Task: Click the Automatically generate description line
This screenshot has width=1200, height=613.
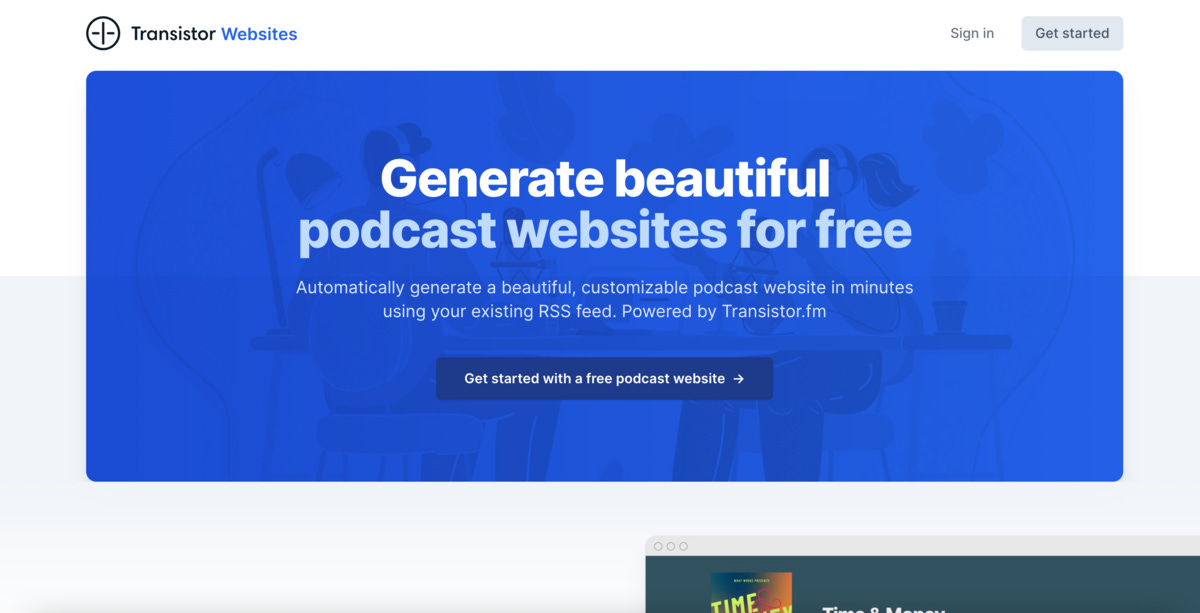Action: (605, 287)
